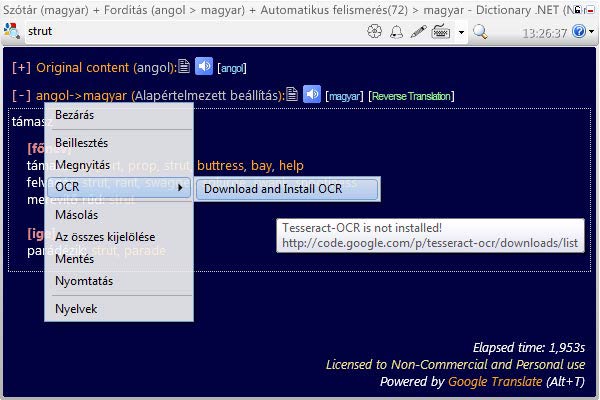Choose Másolás from the context menu
This screenshot has width=600, height=400.
pyautogui.click(x=76, y=215)
